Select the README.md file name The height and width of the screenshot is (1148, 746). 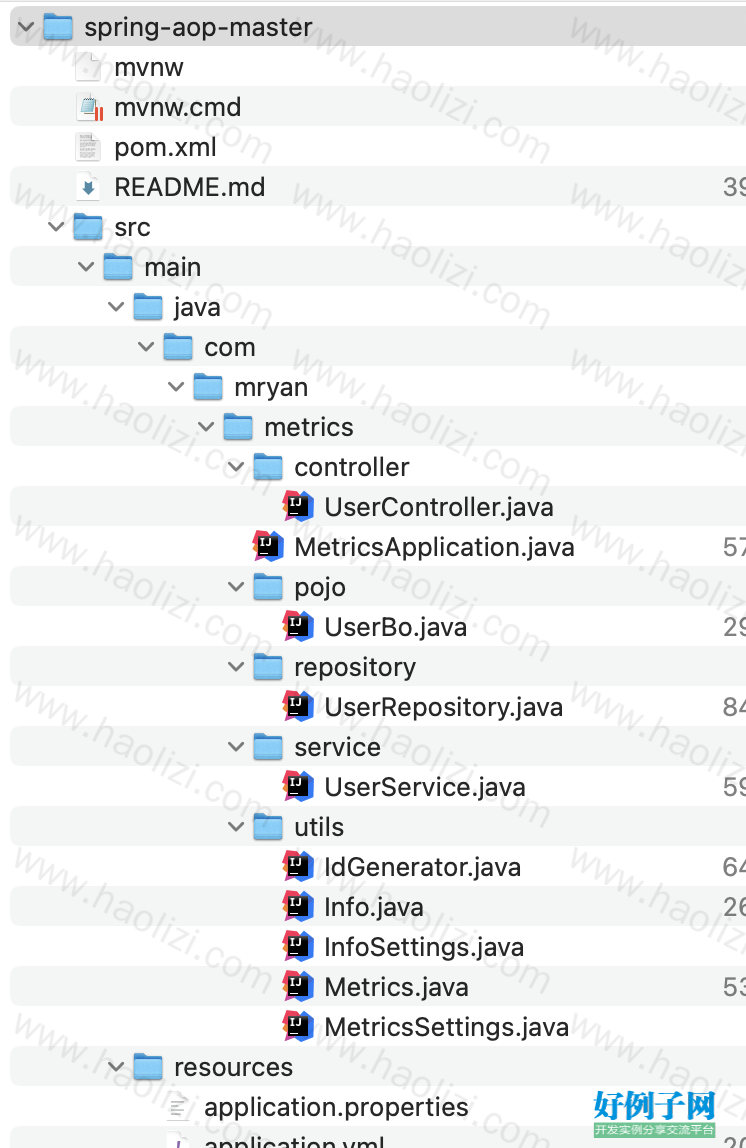click(190, 187)
